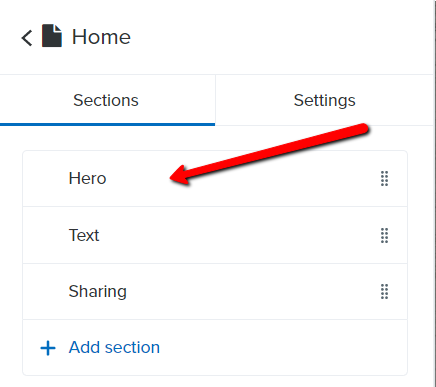Switch to the Sections tab
Image resolution: width=436 pixels, height=387 pixels.
[107, 100]
